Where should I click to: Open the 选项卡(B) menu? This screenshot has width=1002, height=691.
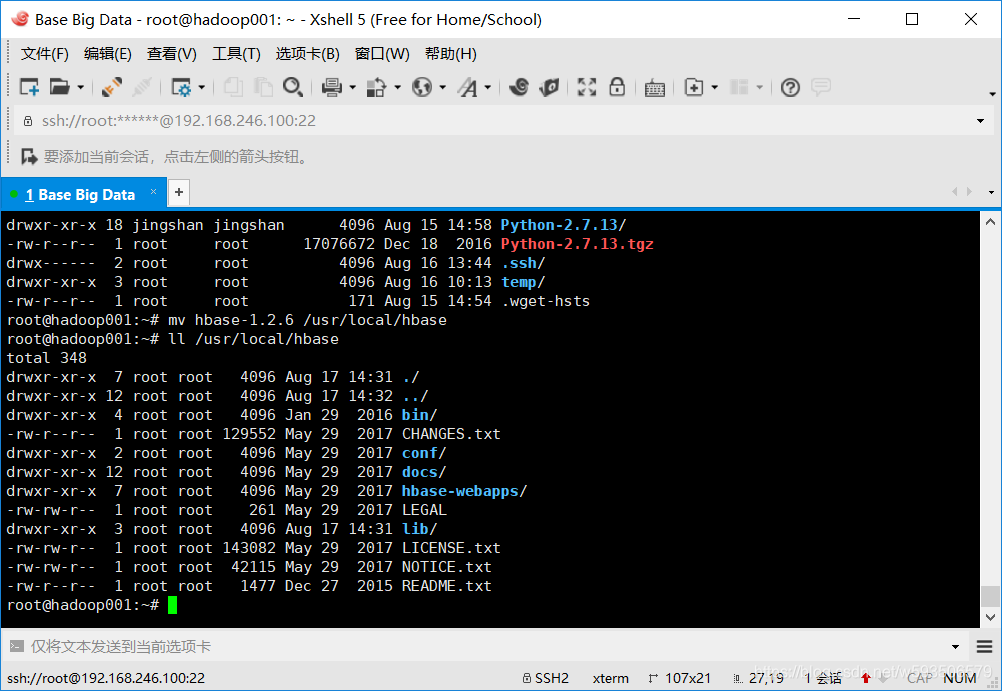[x=307, y=54]
